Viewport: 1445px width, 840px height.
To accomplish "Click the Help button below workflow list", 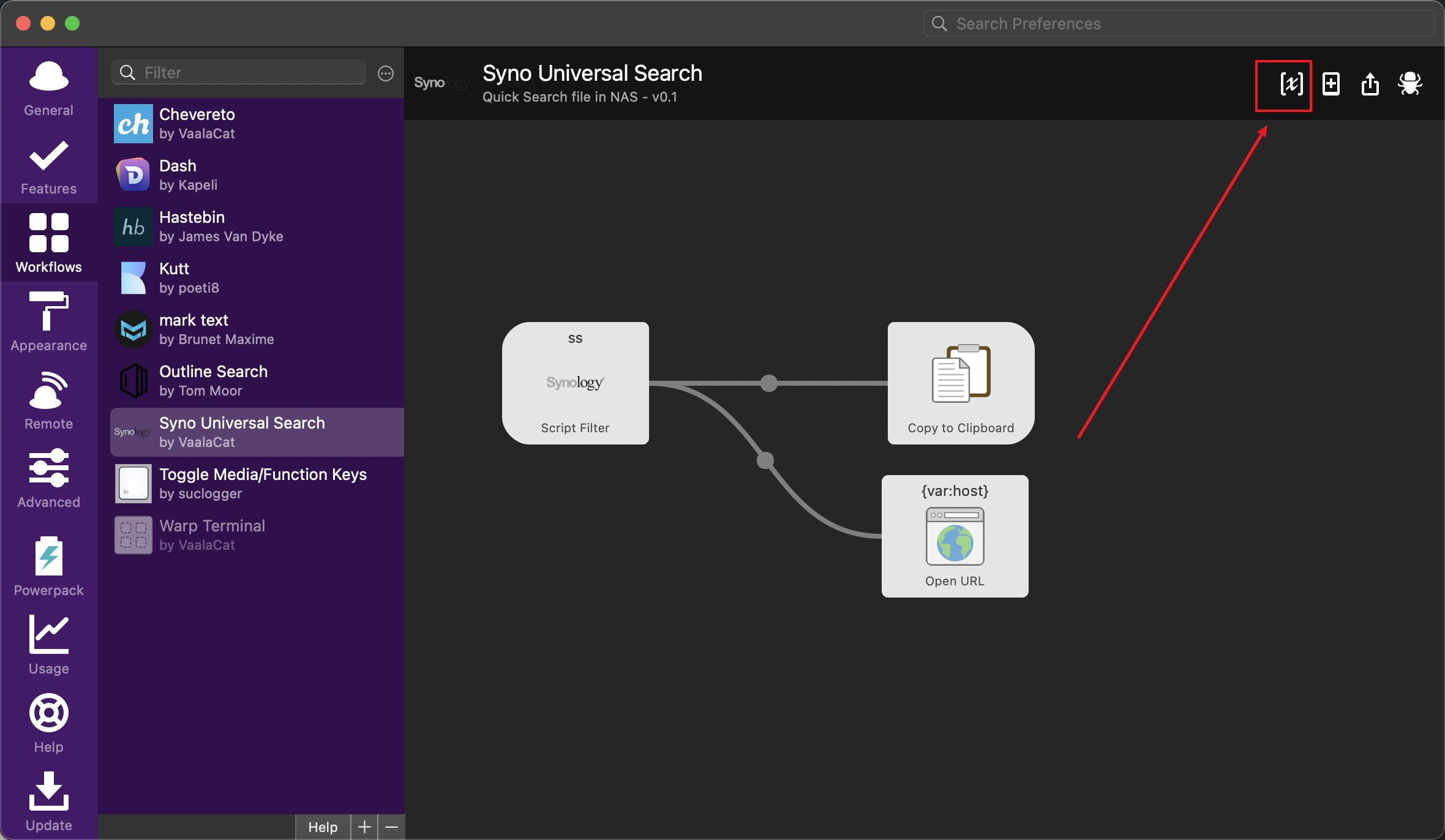I will pyautogui.click(x=323, y=827).
